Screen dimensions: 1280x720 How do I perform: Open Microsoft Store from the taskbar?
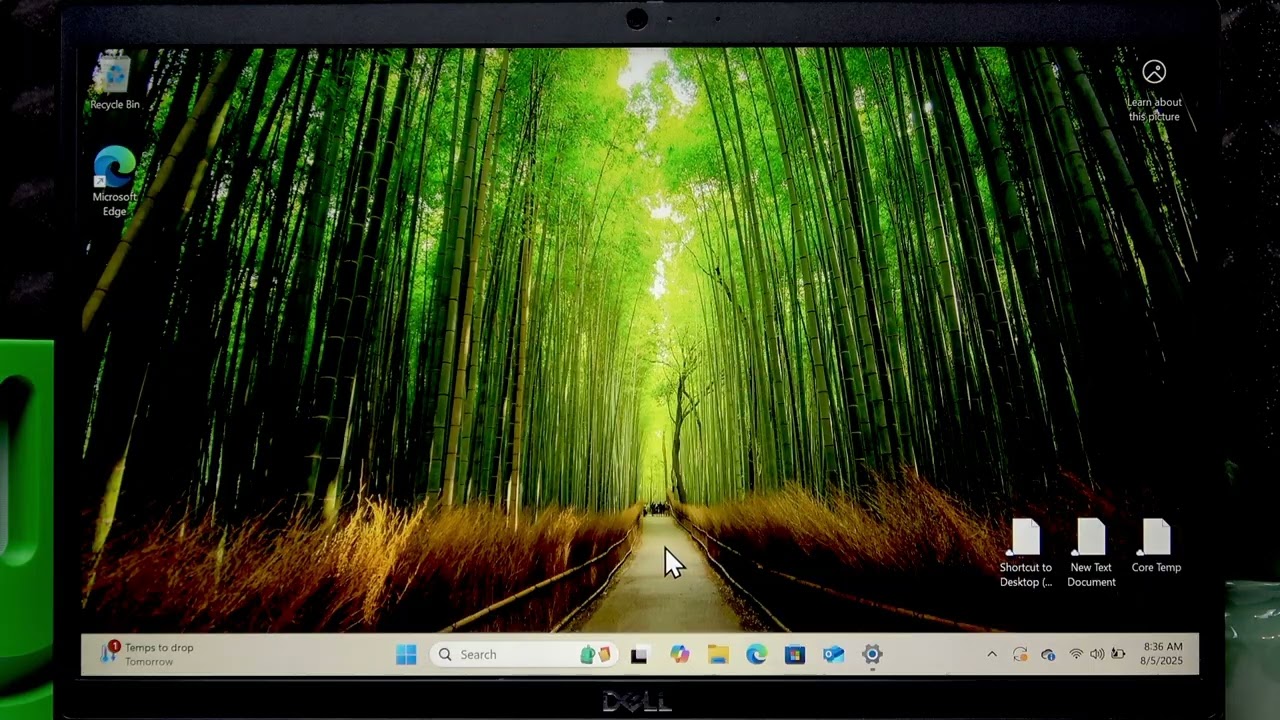[x=795, y=655]
